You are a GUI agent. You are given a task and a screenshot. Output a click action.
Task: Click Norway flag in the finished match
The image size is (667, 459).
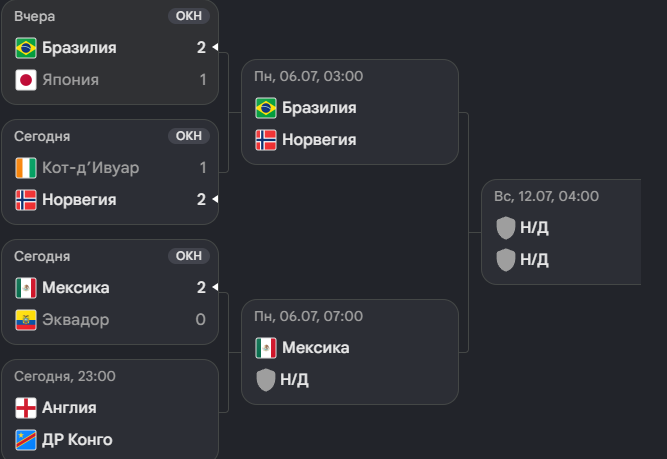26,200
